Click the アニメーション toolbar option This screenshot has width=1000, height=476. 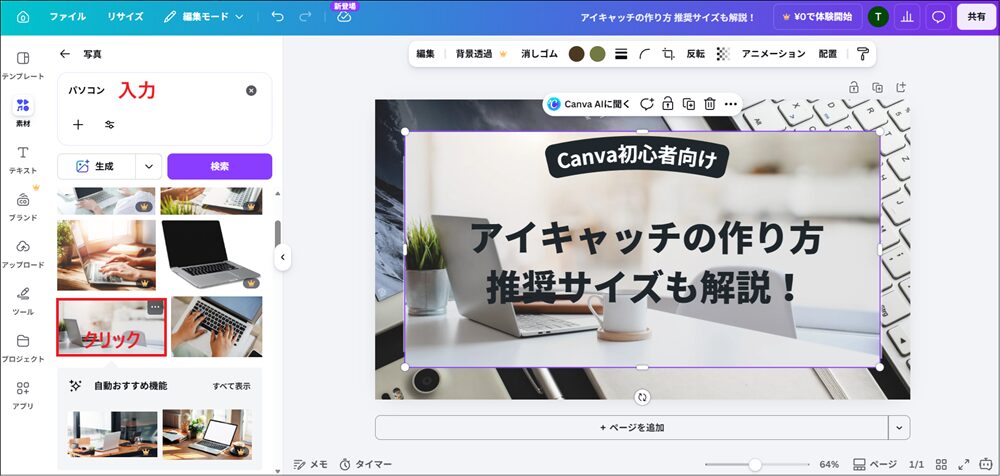click(x=774, y=54)
